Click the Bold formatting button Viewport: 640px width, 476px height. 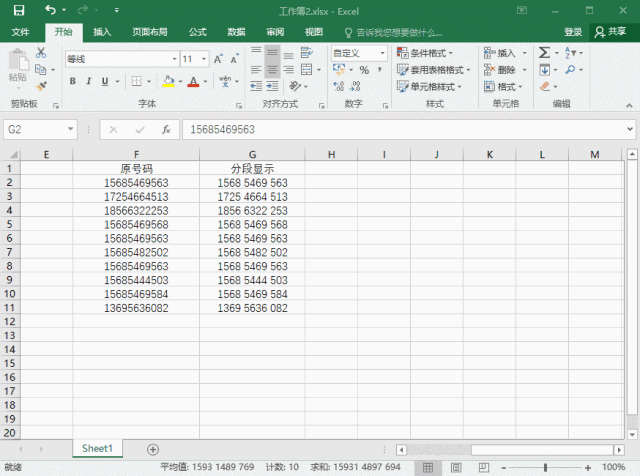coord(73,81)
